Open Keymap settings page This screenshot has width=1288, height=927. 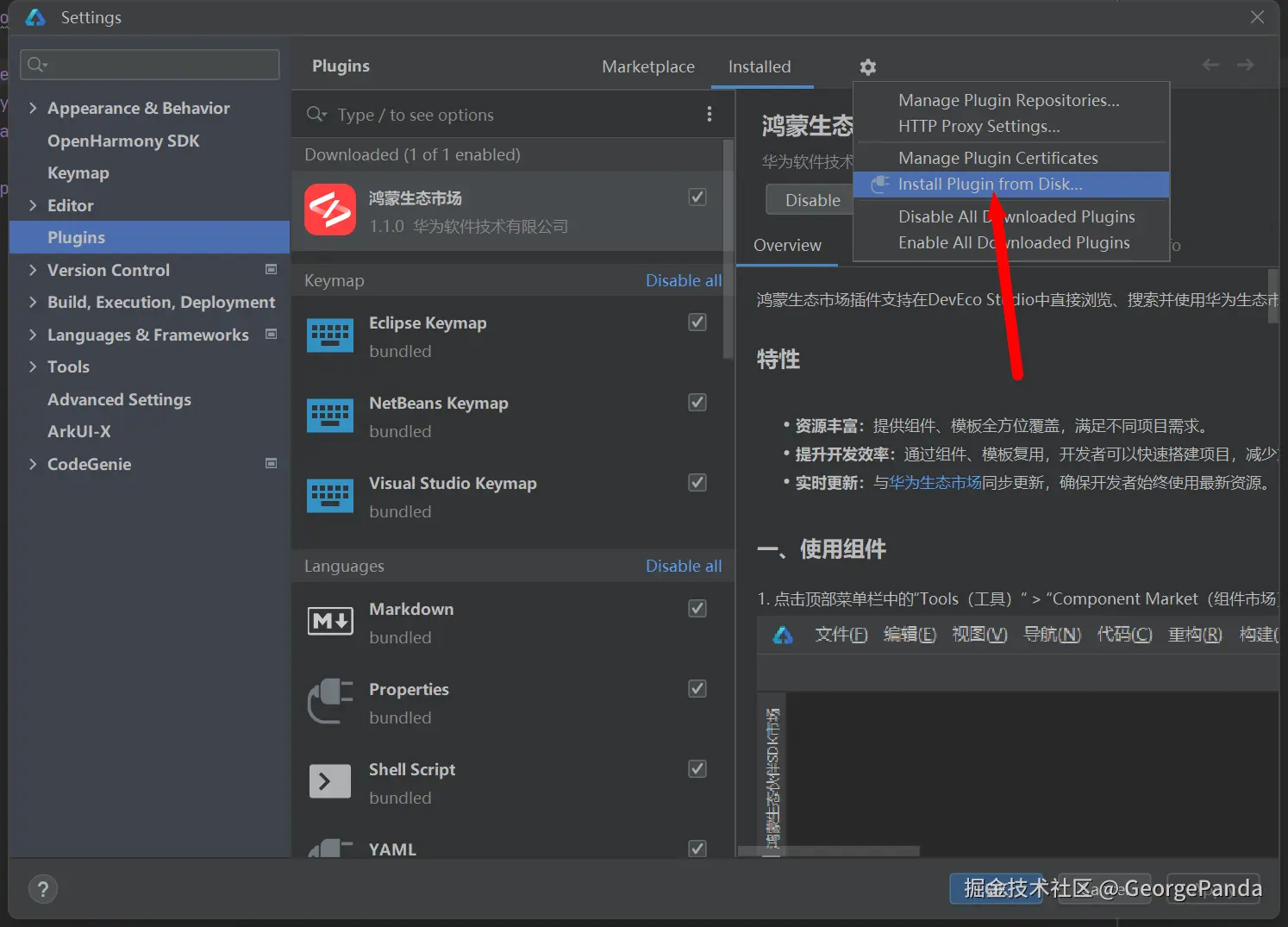pyautogui.click(x=78, y=172)
